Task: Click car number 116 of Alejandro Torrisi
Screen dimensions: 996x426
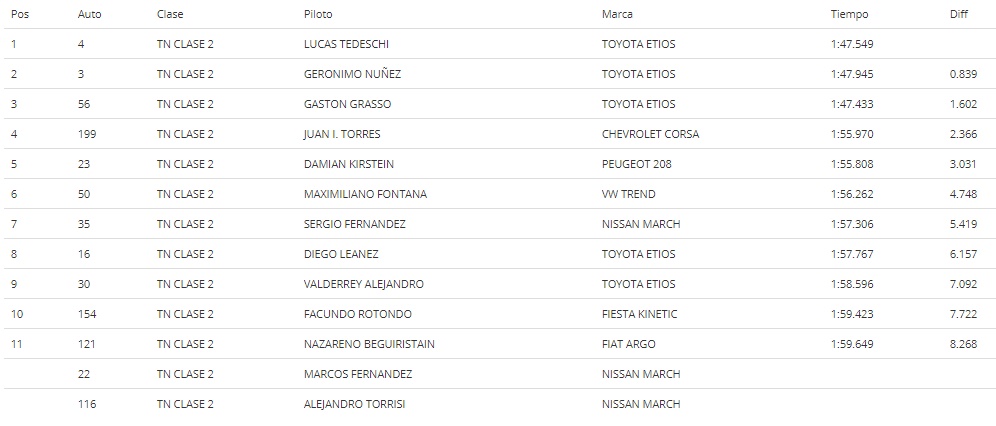Action: pyautogui.click(x=87, y=404)
